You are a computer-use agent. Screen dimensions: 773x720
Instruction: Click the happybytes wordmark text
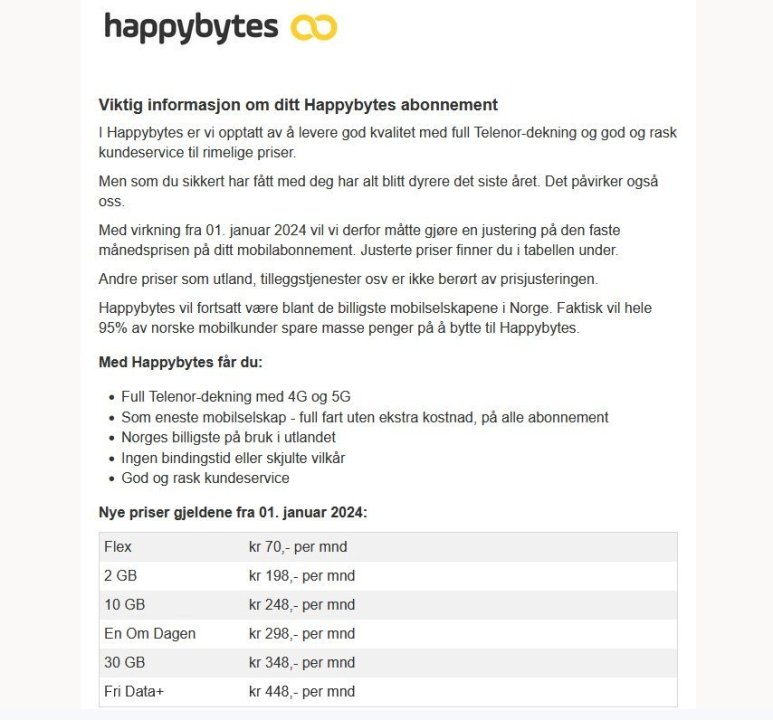[x=191, y=27]
